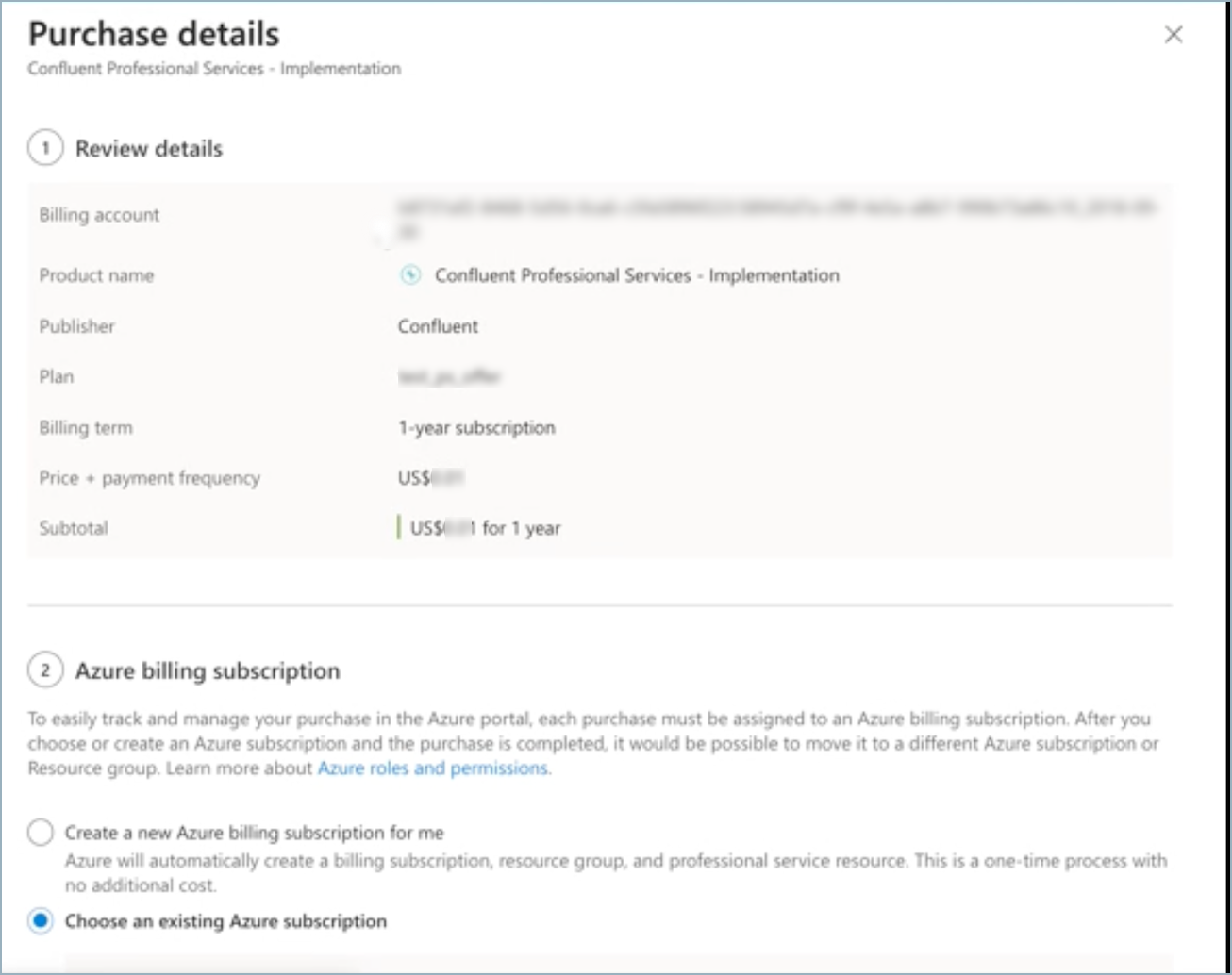Click the Publisher value Confluent

[x=436, y=325]
